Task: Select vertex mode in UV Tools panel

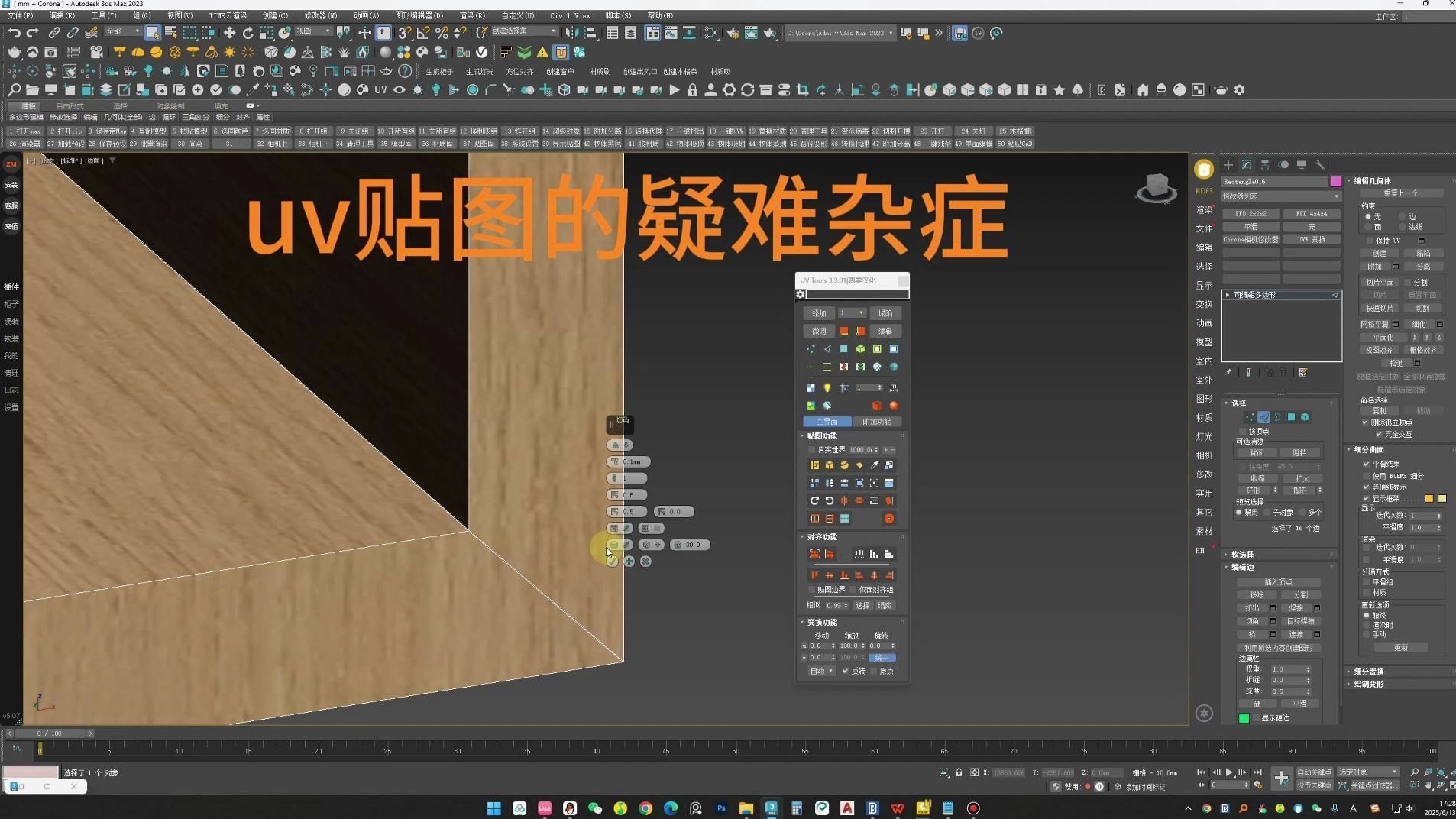Action: 811,349
